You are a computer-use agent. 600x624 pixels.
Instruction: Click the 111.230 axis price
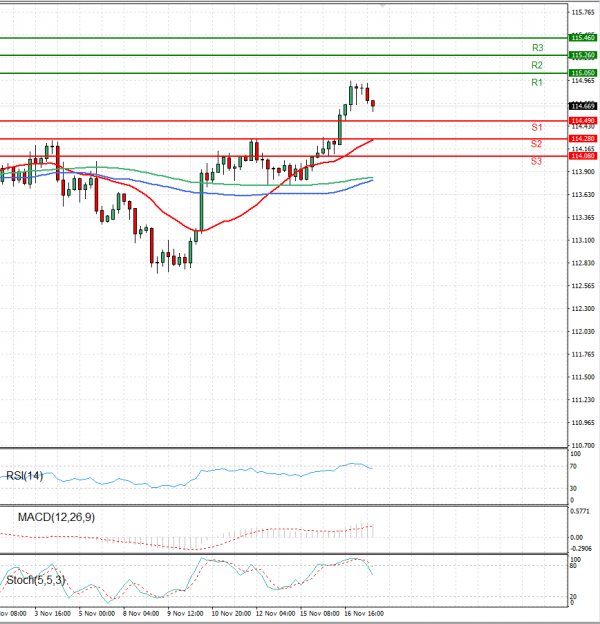click(x=583, y=400)
